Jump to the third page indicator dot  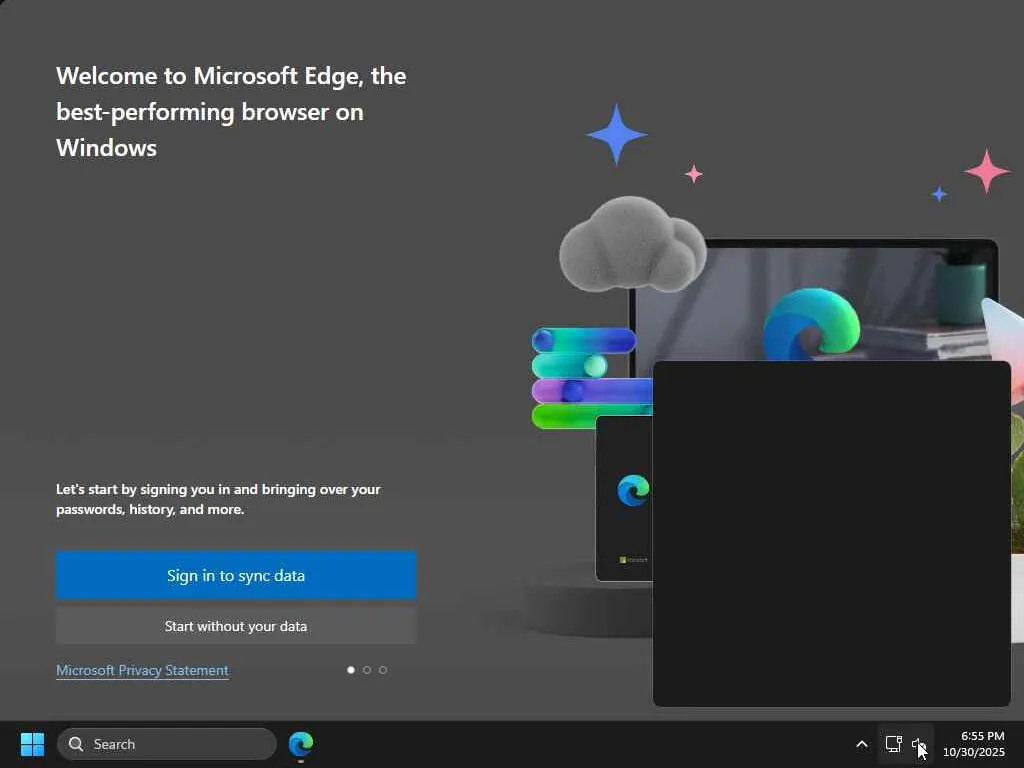click(x=383, y=670)
